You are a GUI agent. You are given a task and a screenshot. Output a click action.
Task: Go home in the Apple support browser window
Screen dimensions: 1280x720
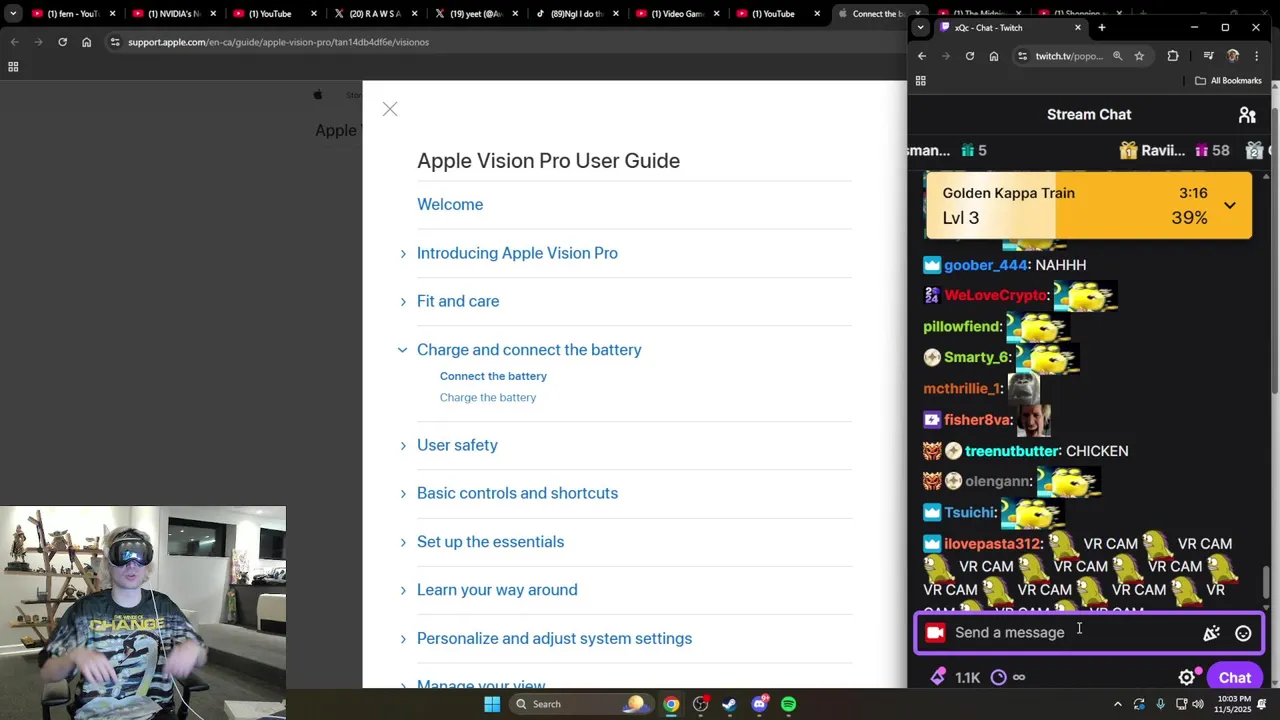tap(86, 42)
